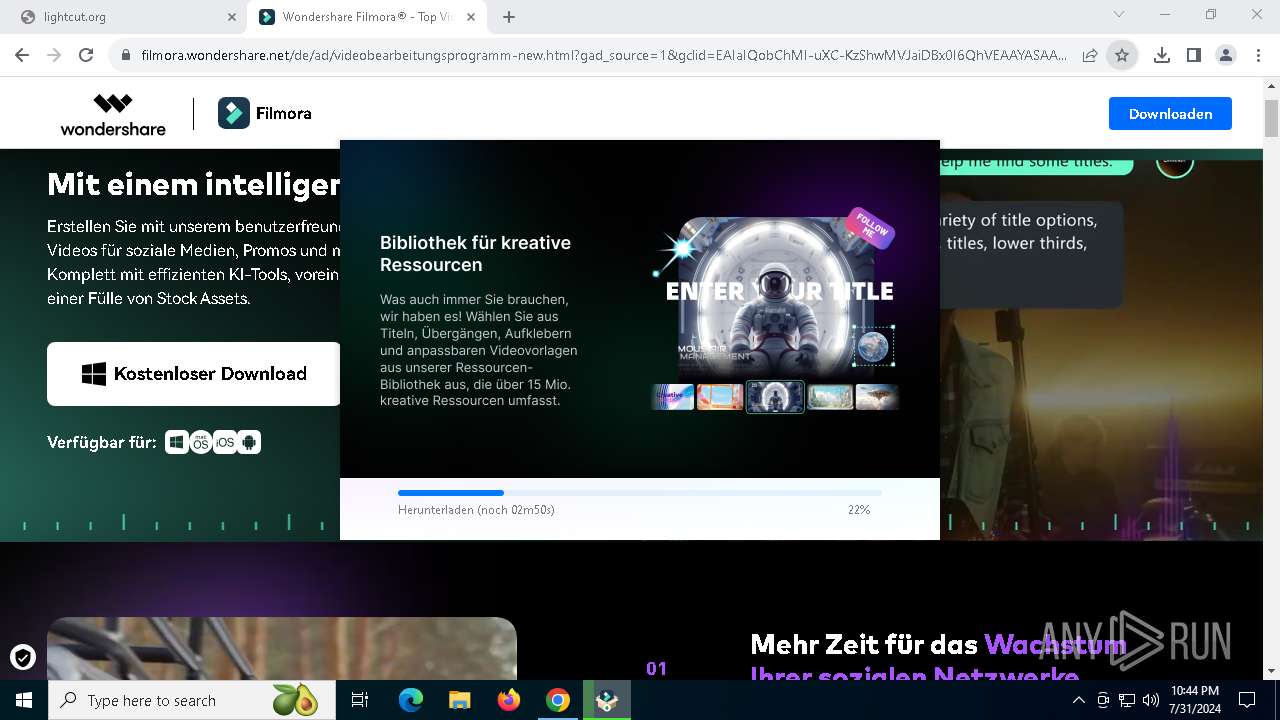Screen dimensions: 1280x720
Task: Switch to the lightcut.org tab
Action: click(122, 17)
